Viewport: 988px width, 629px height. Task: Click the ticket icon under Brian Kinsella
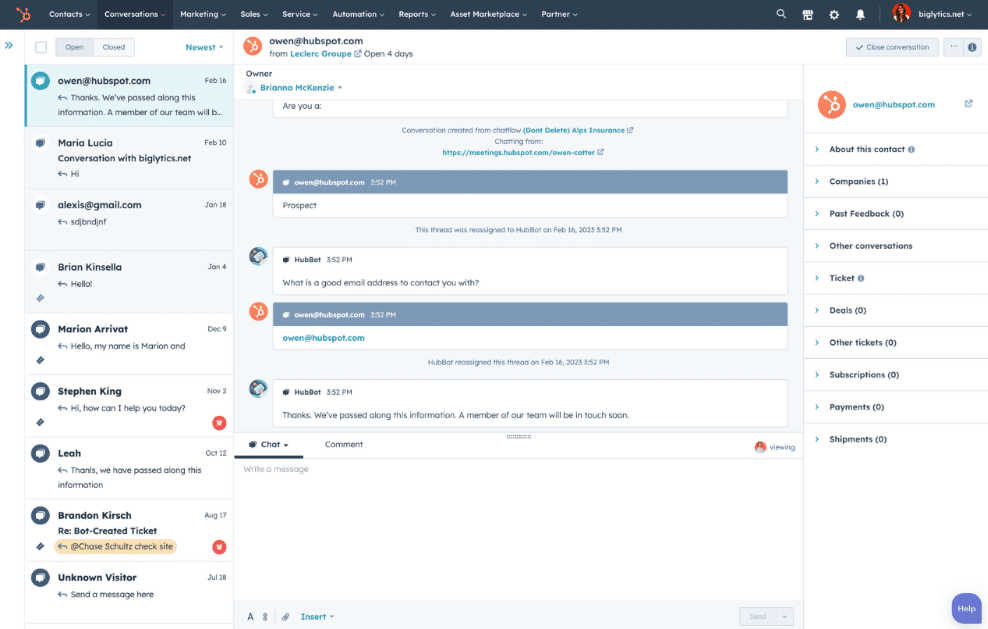[x=40, y=298]
